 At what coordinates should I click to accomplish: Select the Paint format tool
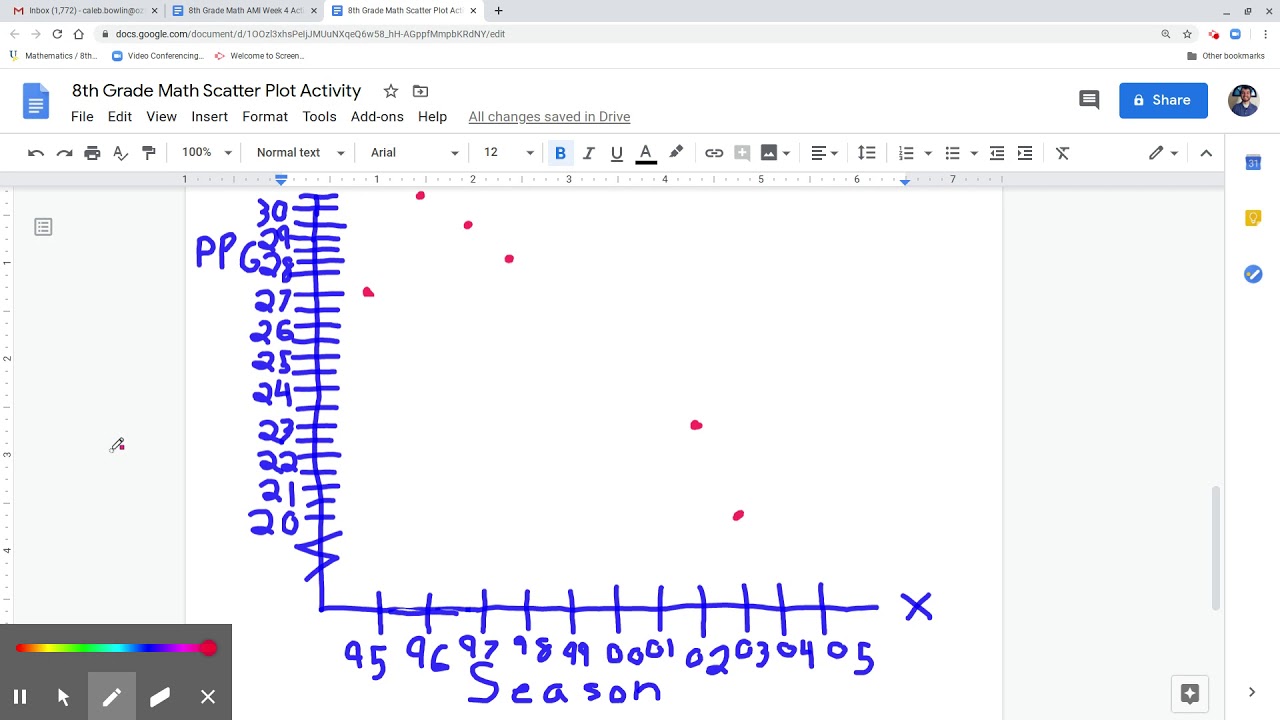click(149, 153)
